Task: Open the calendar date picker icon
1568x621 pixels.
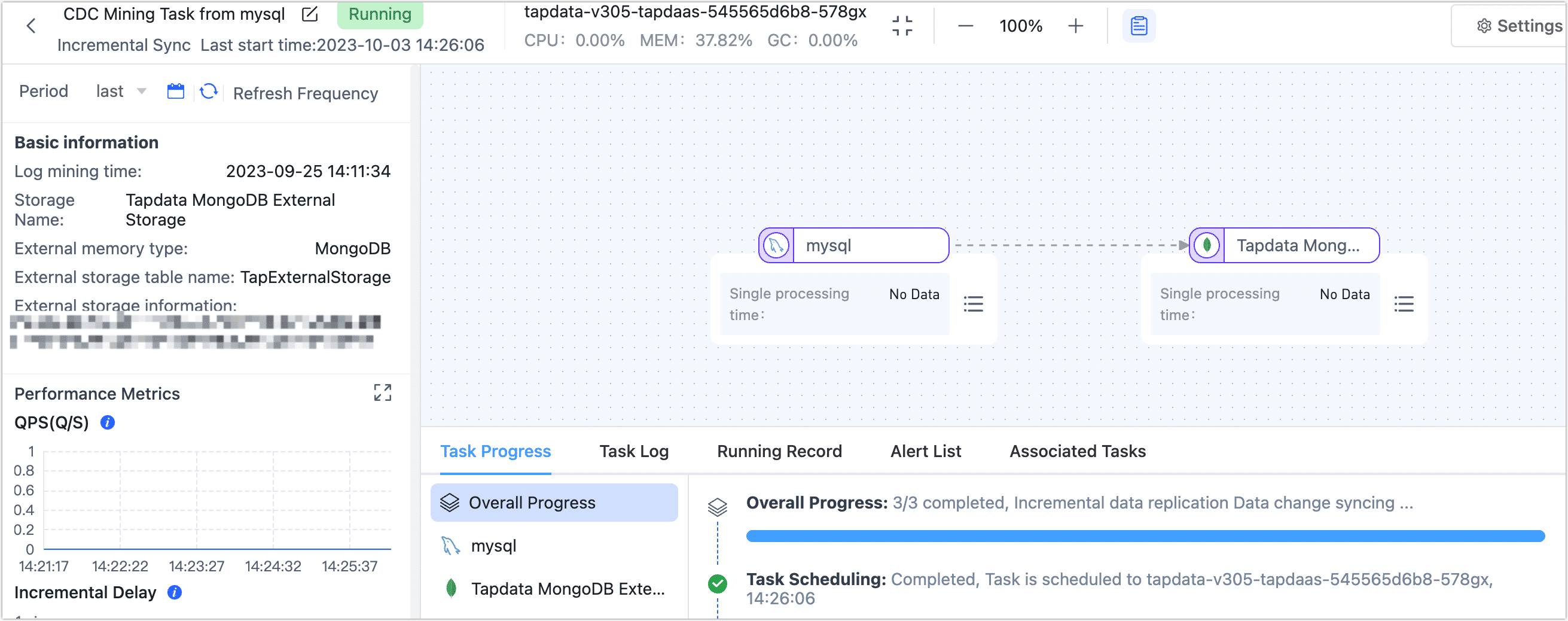Action: point(175,92)
